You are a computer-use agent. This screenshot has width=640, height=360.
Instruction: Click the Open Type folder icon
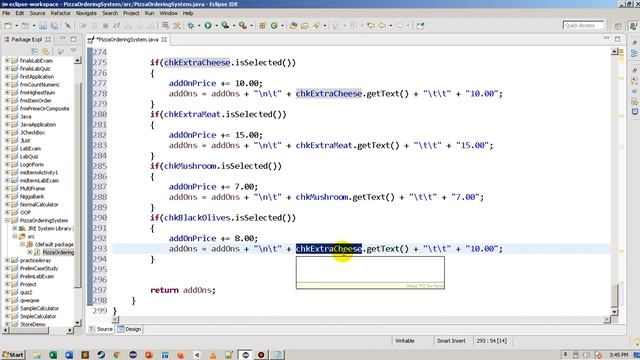[293, 26]
